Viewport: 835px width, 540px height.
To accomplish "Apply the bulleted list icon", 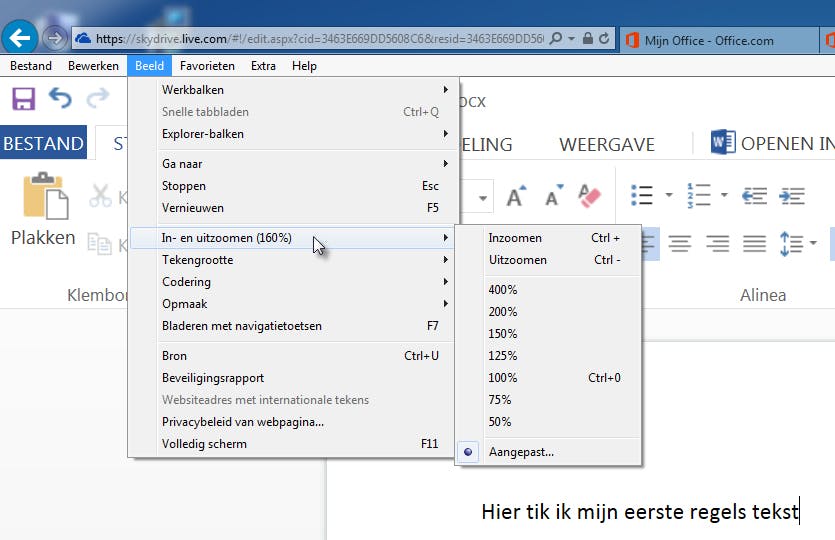I will pyautogui.click(x=642, y=195).
